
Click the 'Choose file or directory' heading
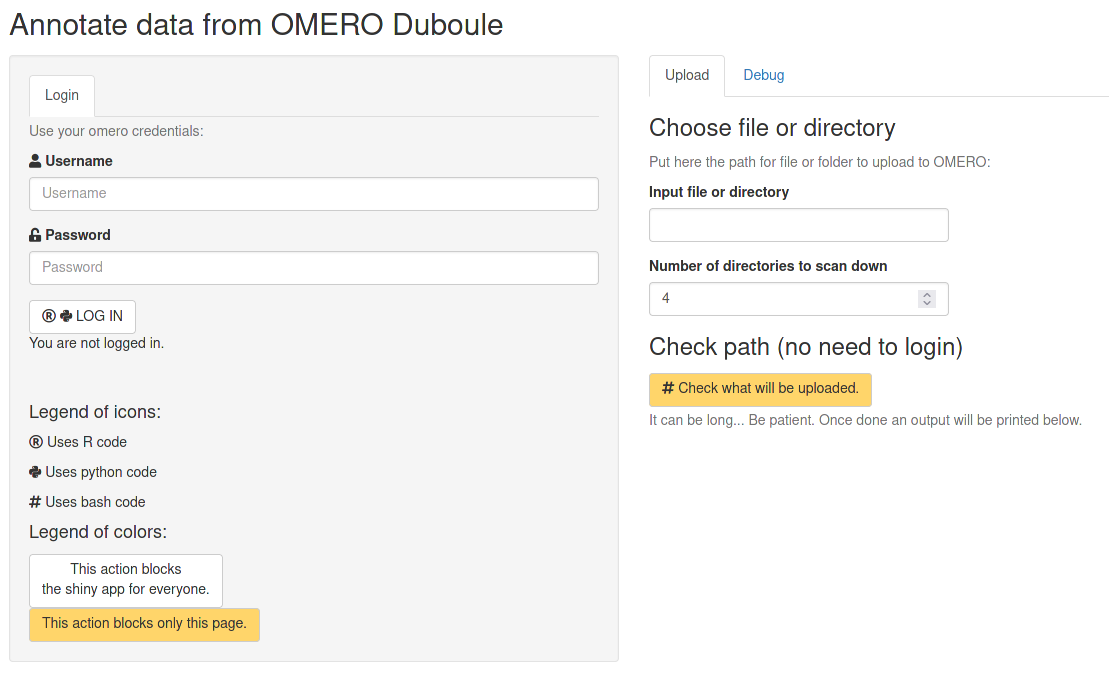(772, 128)
